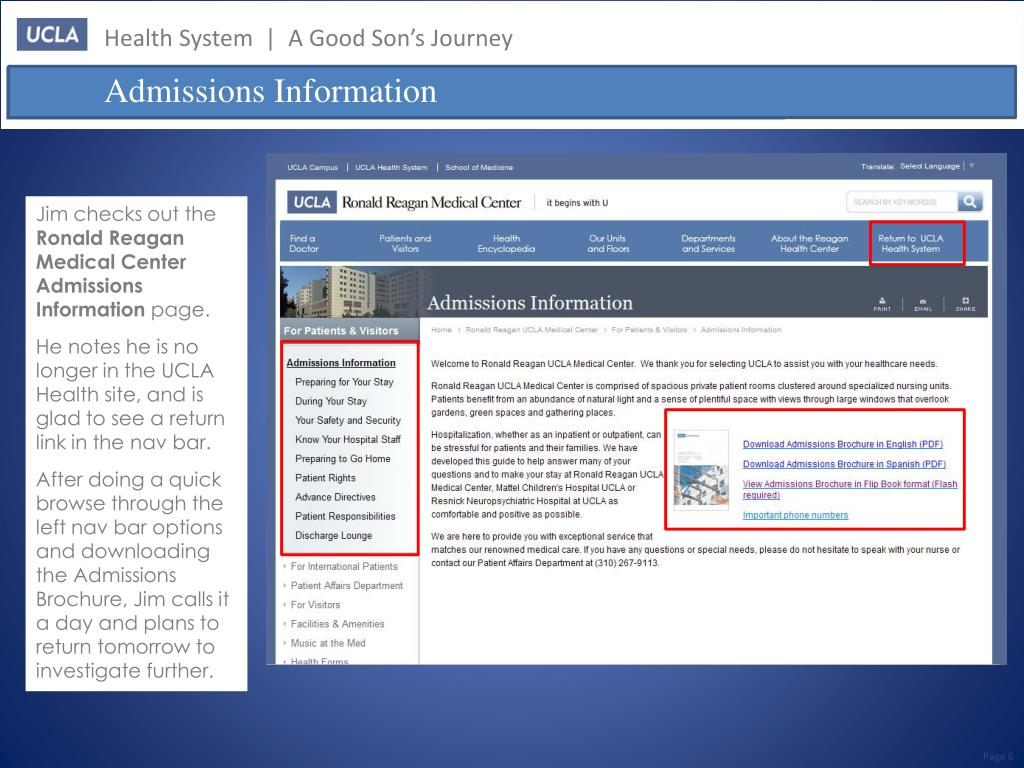Click the Email icon
The image size is (1024, 768).
pyautogui.click(x=923, y=304)
